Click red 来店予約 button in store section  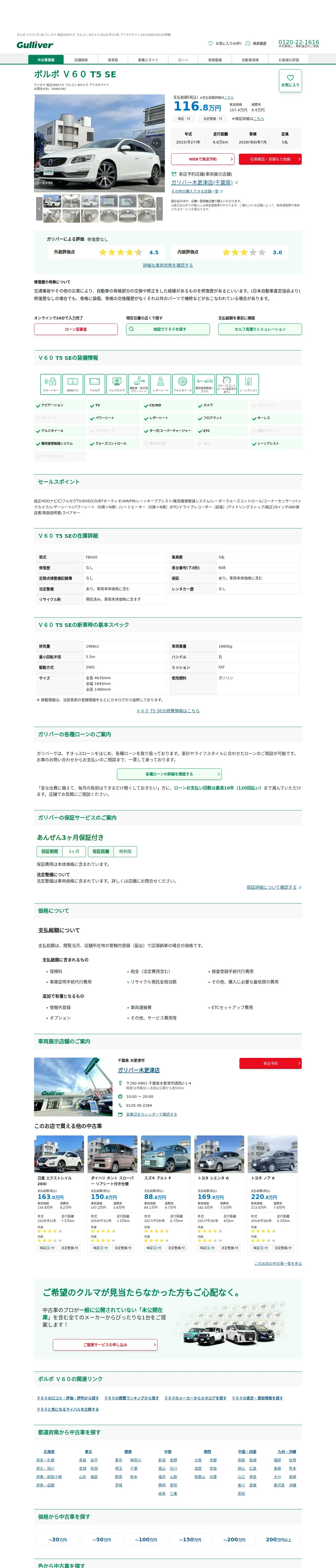coord(270,1063)
